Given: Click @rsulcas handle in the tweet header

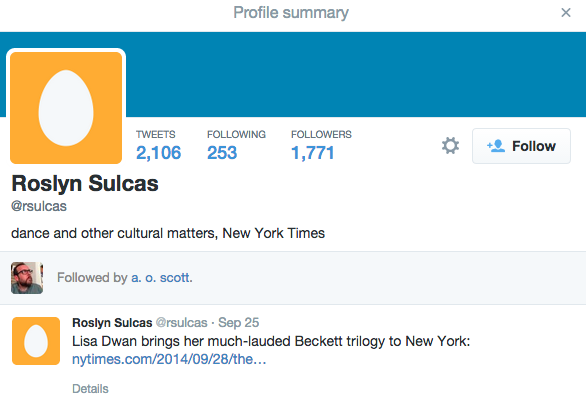Looking at the screenshot, I should pyautogui.click(x=181, y=323).
